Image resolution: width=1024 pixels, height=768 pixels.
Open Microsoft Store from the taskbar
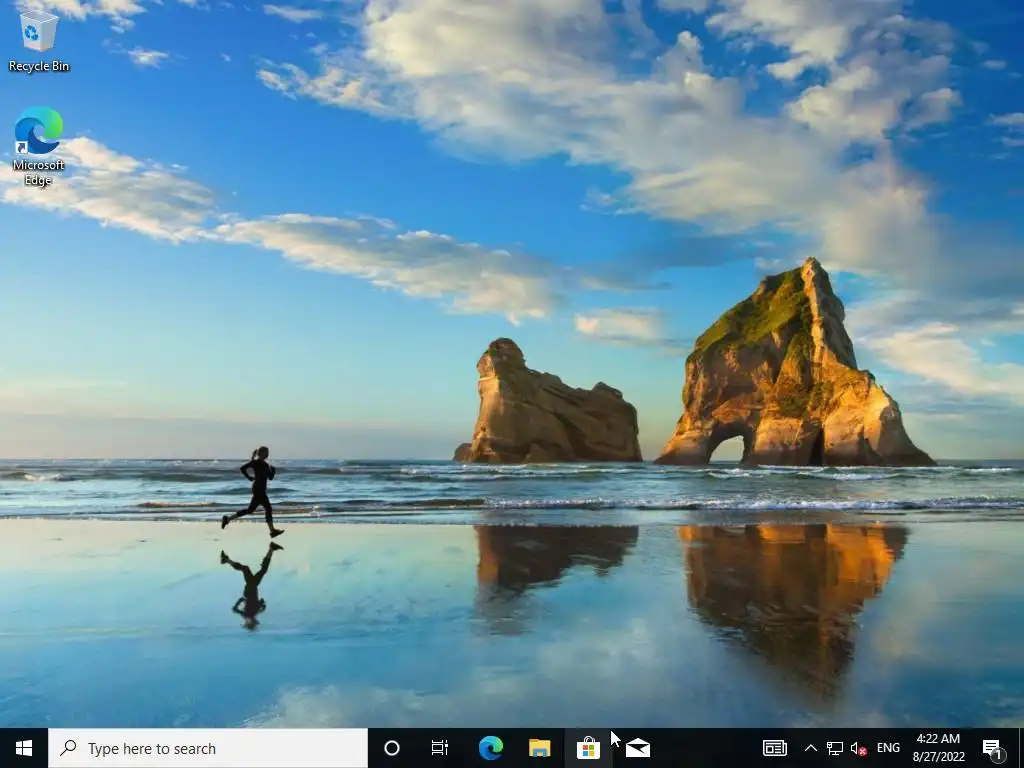point(588,748)
